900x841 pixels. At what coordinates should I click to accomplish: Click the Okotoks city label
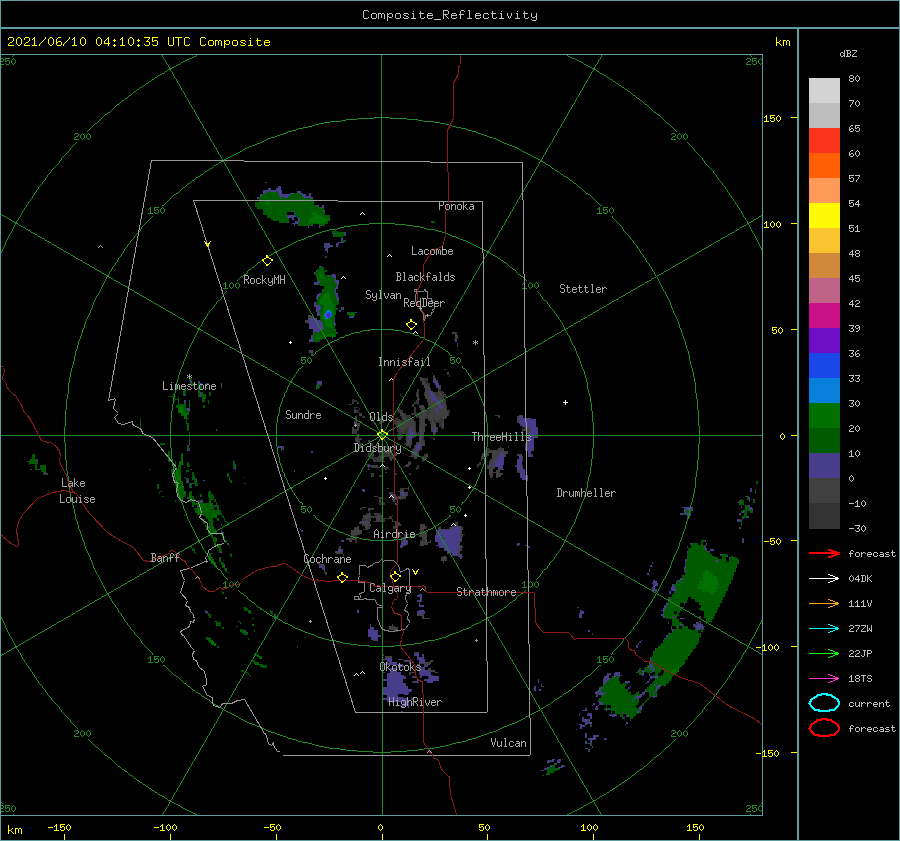click(400, 666)
